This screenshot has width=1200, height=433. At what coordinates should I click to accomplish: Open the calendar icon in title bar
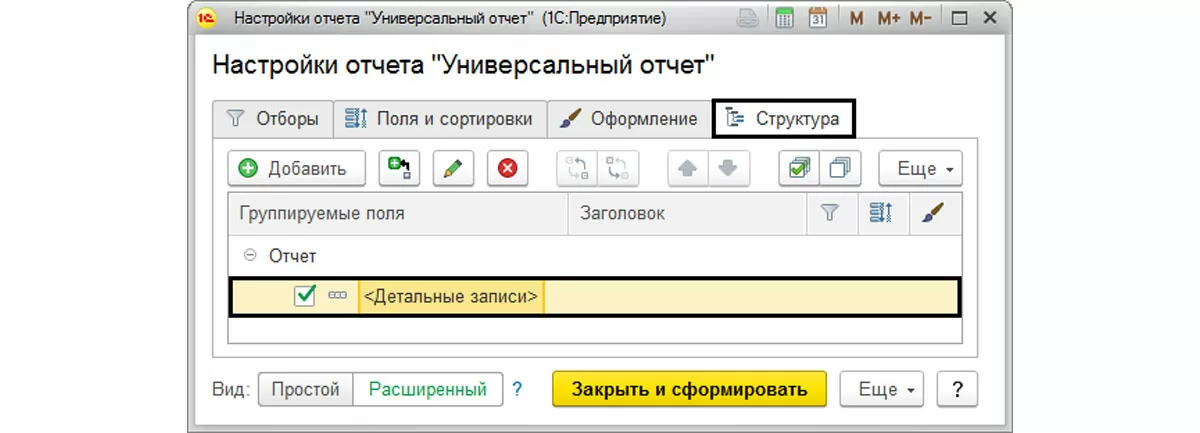(x=817, y=18)
